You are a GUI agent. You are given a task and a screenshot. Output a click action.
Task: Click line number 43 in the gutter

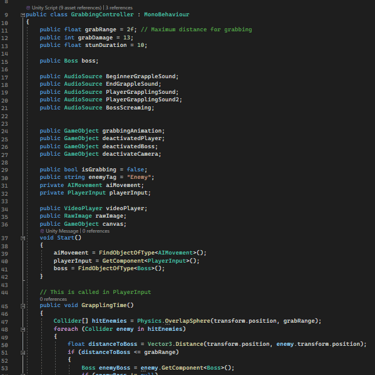(5, 285)
